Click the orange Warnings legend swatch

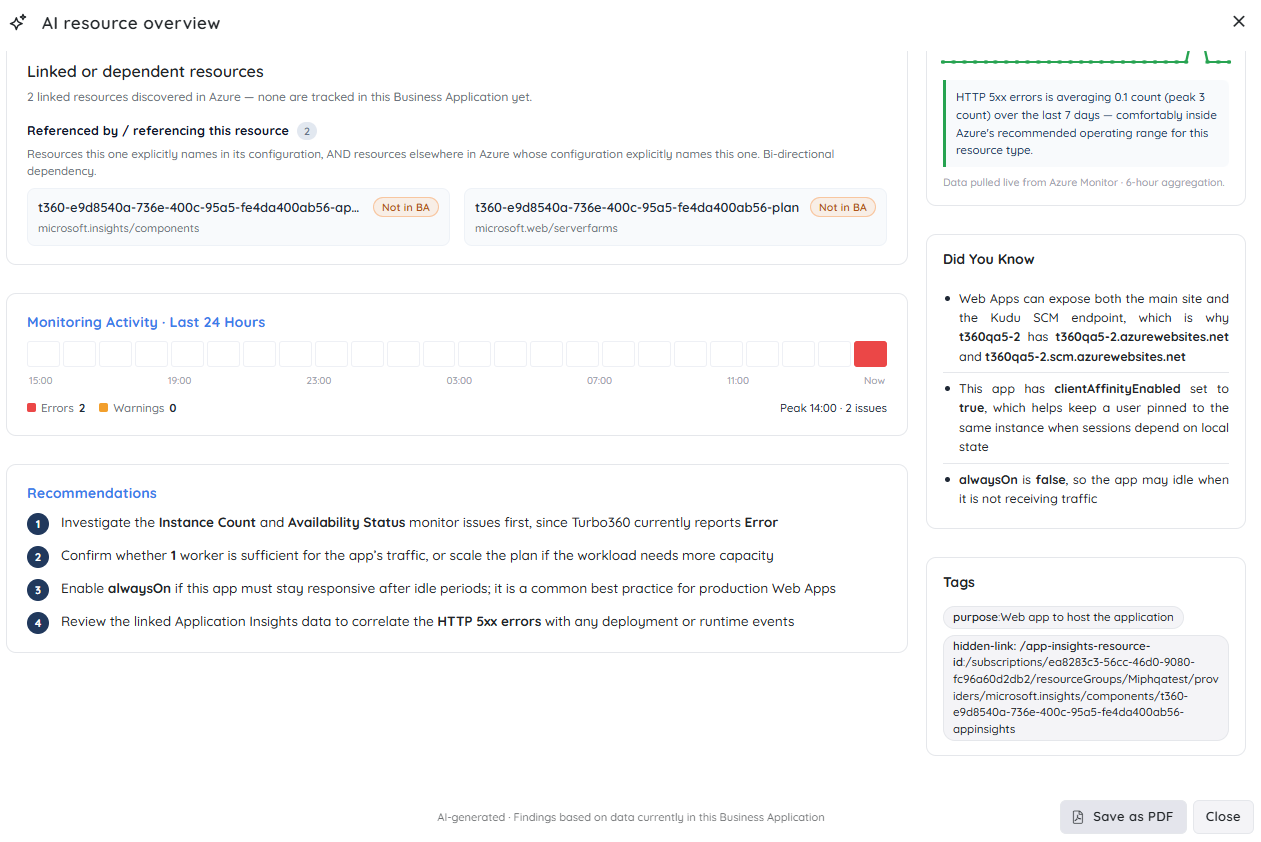click(x=104, y=408)
